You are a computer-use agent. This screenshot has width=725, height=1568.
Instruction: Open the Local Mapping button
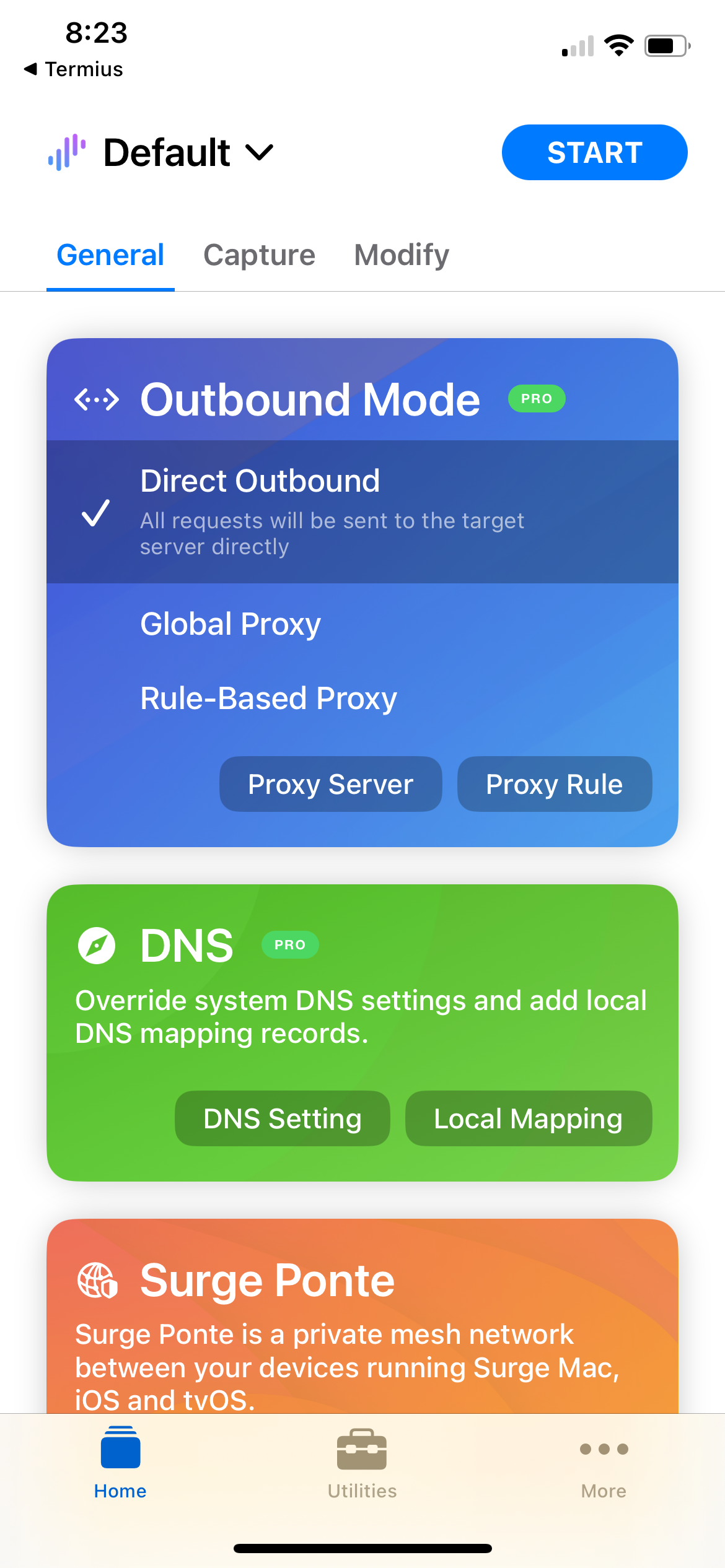[529, 1118]
